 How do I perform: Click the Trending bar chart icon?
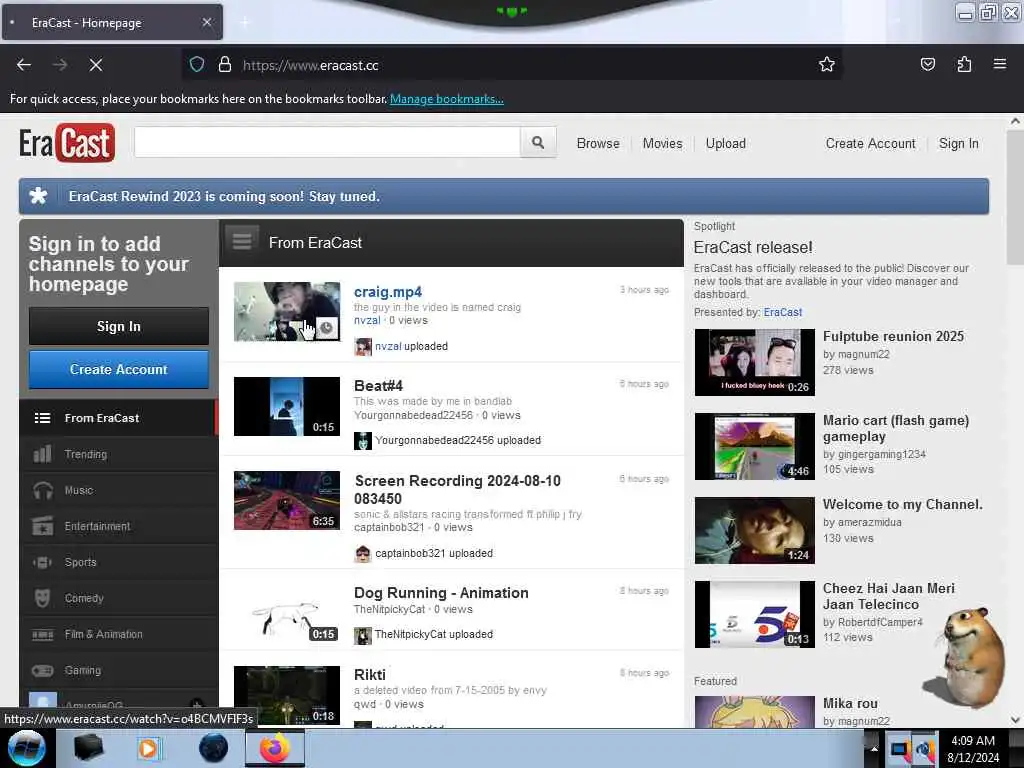[42, 454]
